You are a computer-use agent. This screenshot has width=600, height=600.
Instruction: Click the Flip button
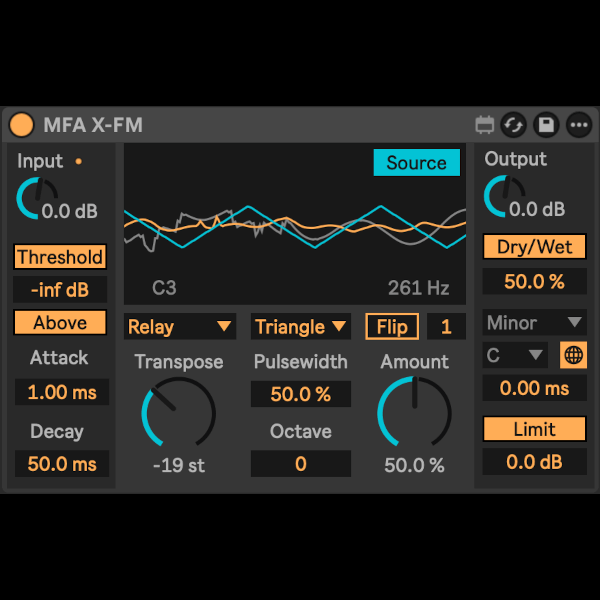(x=392, y=327)
